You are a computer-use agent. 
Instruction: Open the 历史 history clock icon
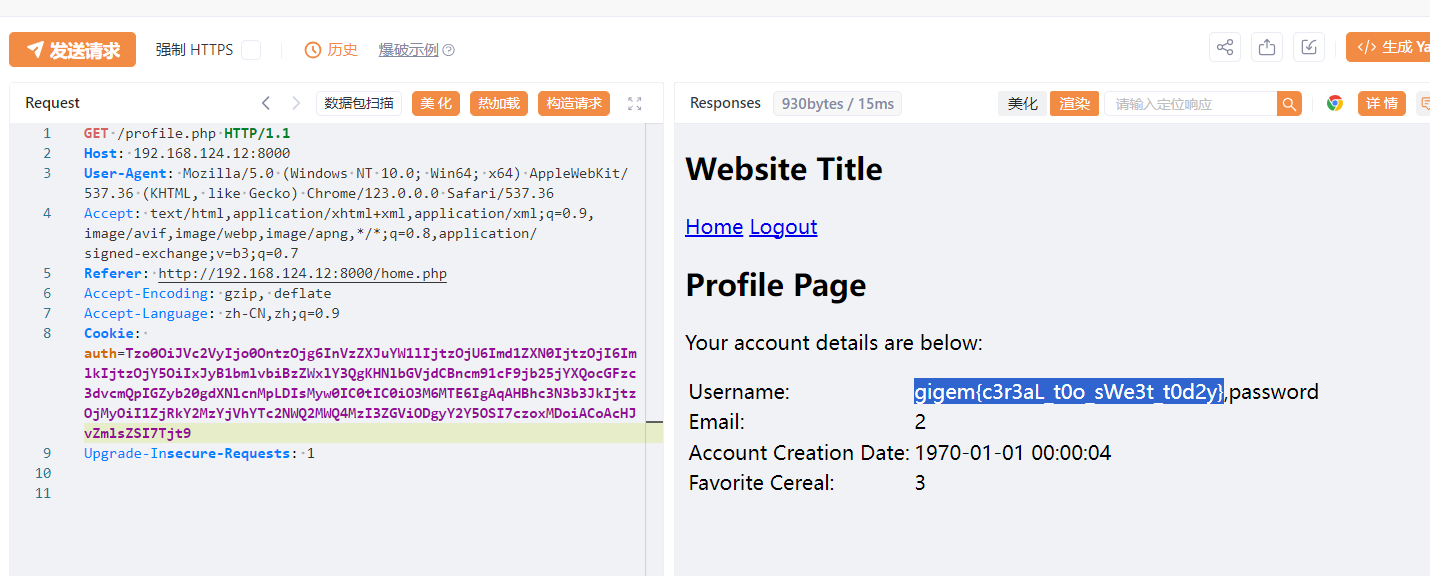313,50
